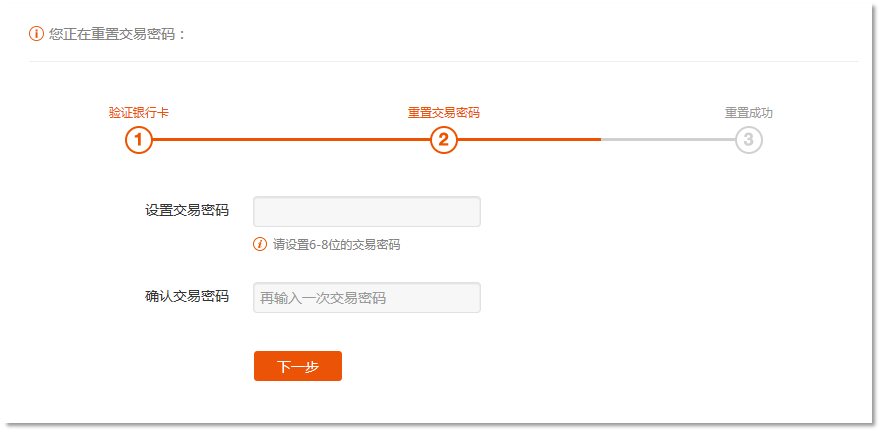
Task: Click the info icon beside 您正在重置交易密码
Action: 37,34
